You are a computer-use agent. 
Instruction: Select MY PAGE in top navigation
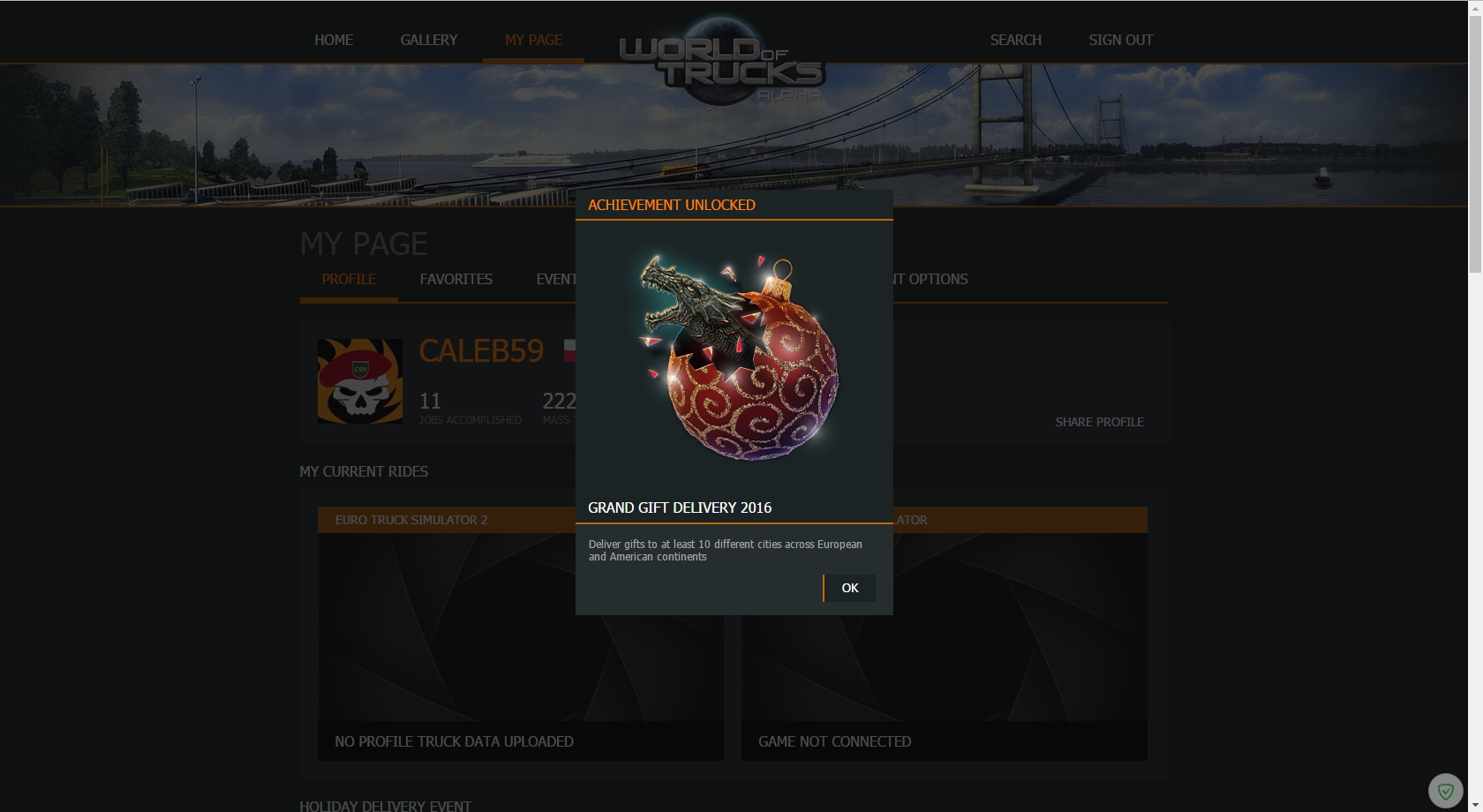click(533, 40)
